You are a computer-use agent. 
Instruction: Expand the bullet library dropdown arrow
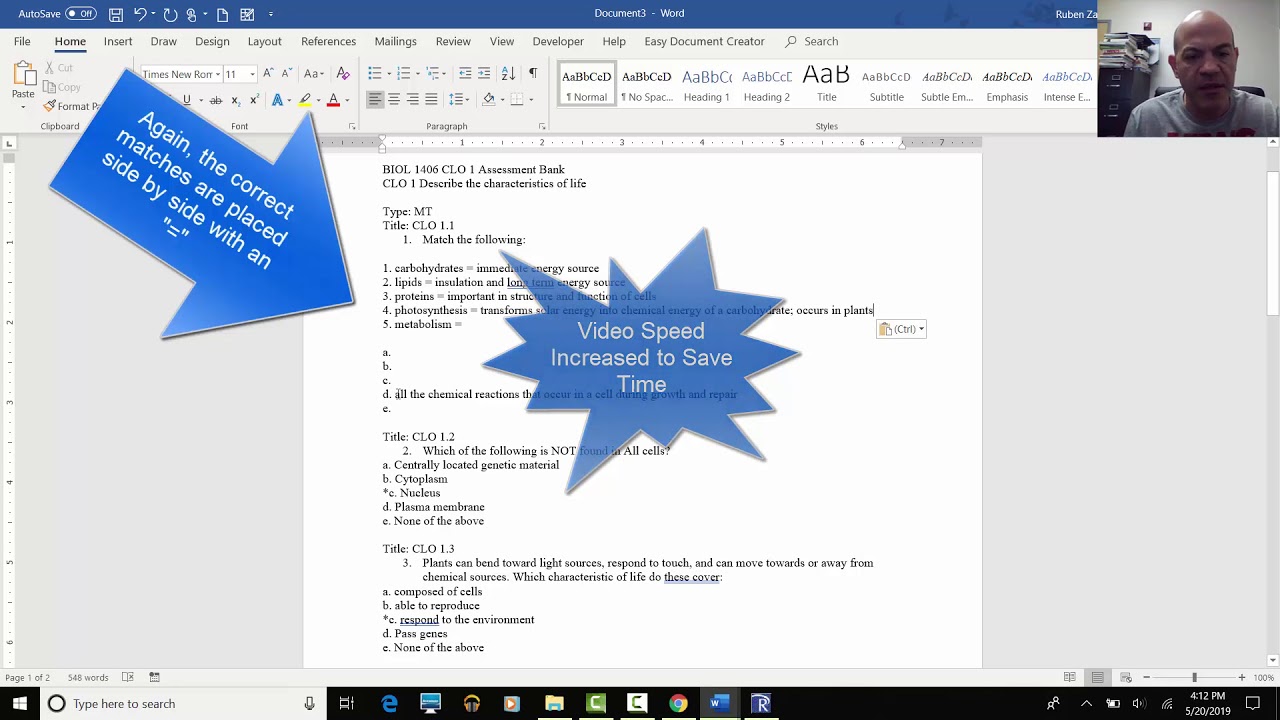[x=388, y=74]
